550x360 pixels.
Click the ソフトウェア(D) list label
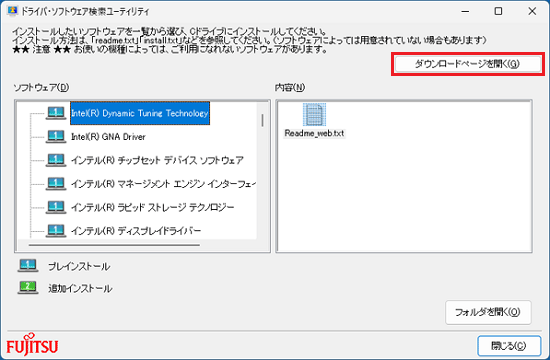tap(41, 87)
